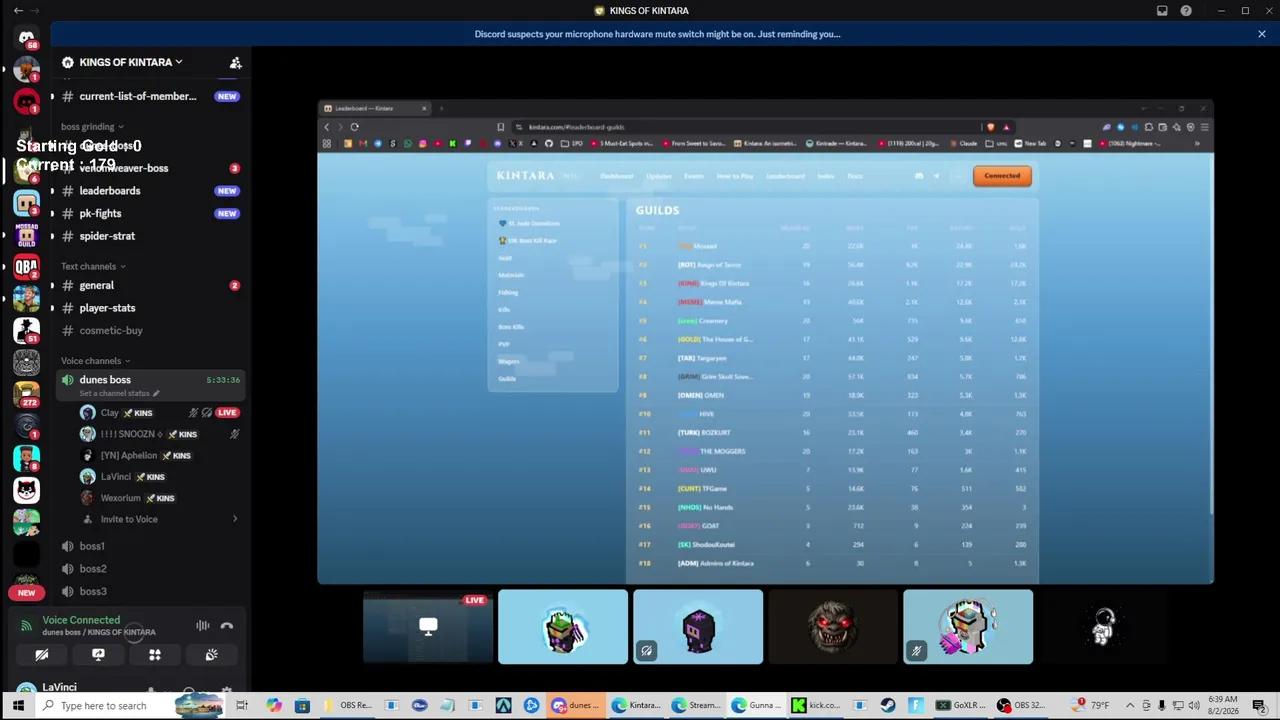Open the venomweaver-boss channel
Screen dimensions: 1280x720
tap(150, 168)
